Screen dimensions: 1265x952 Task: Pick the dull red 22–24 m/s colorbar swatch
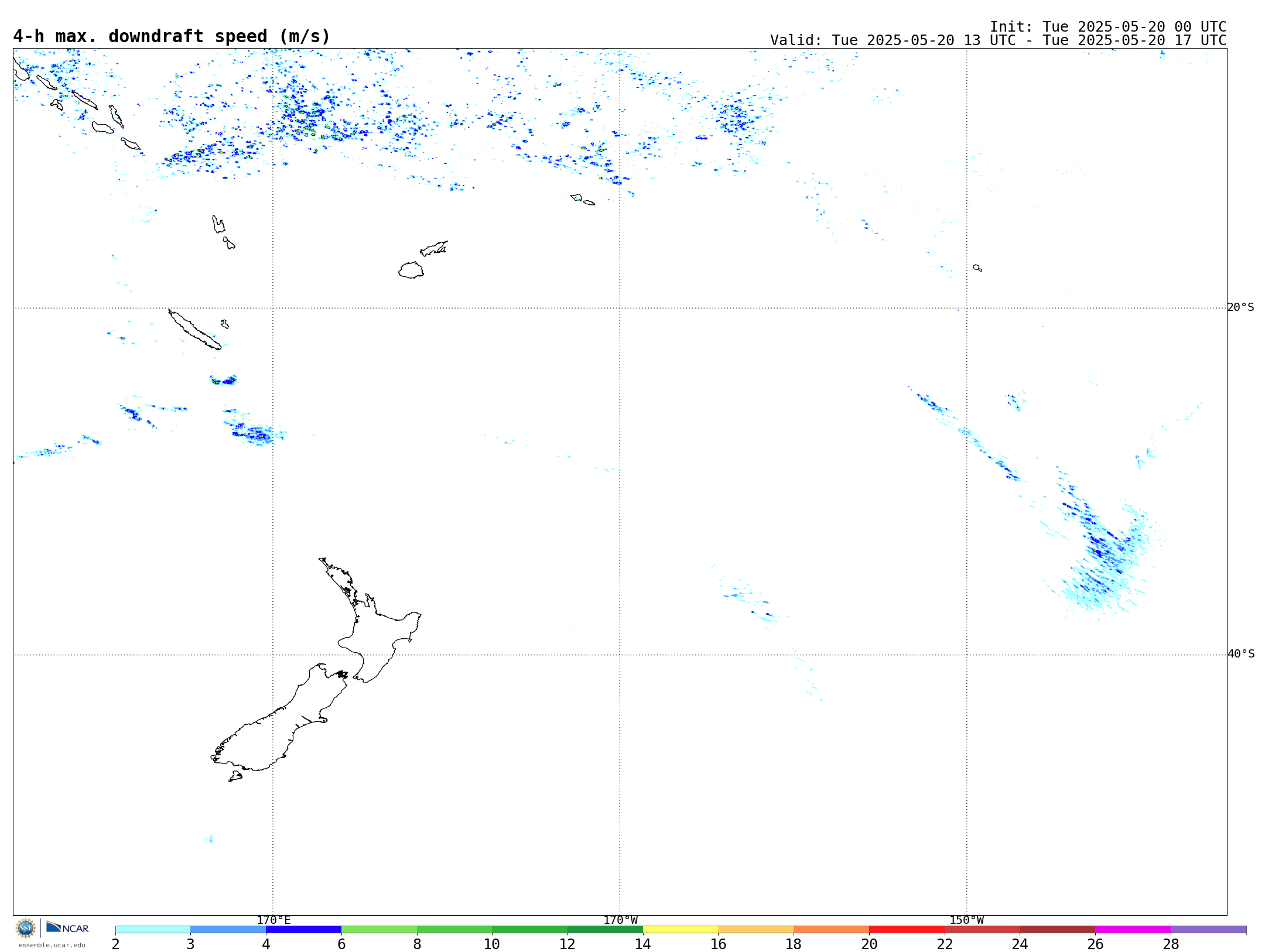point(982,929)
